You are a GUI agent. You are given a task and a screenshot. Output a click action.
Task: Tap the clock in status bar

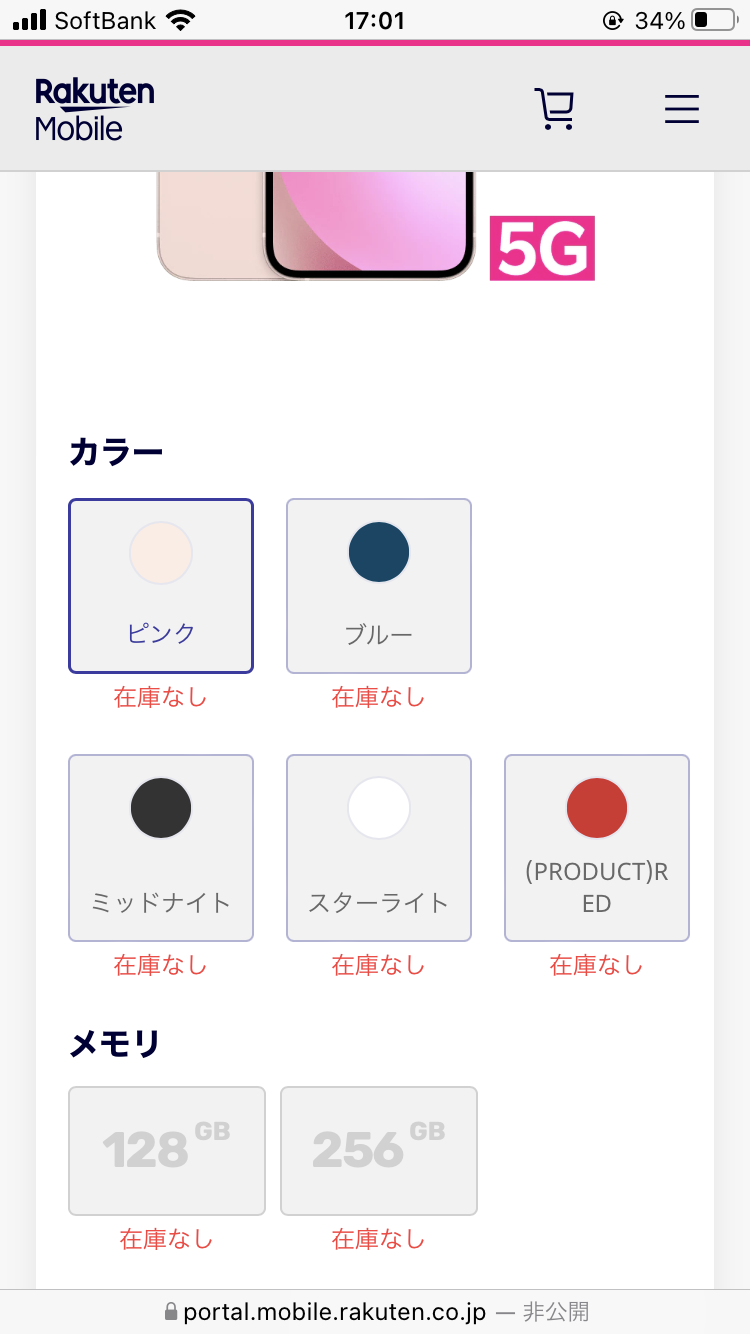[x=374, y=20]
